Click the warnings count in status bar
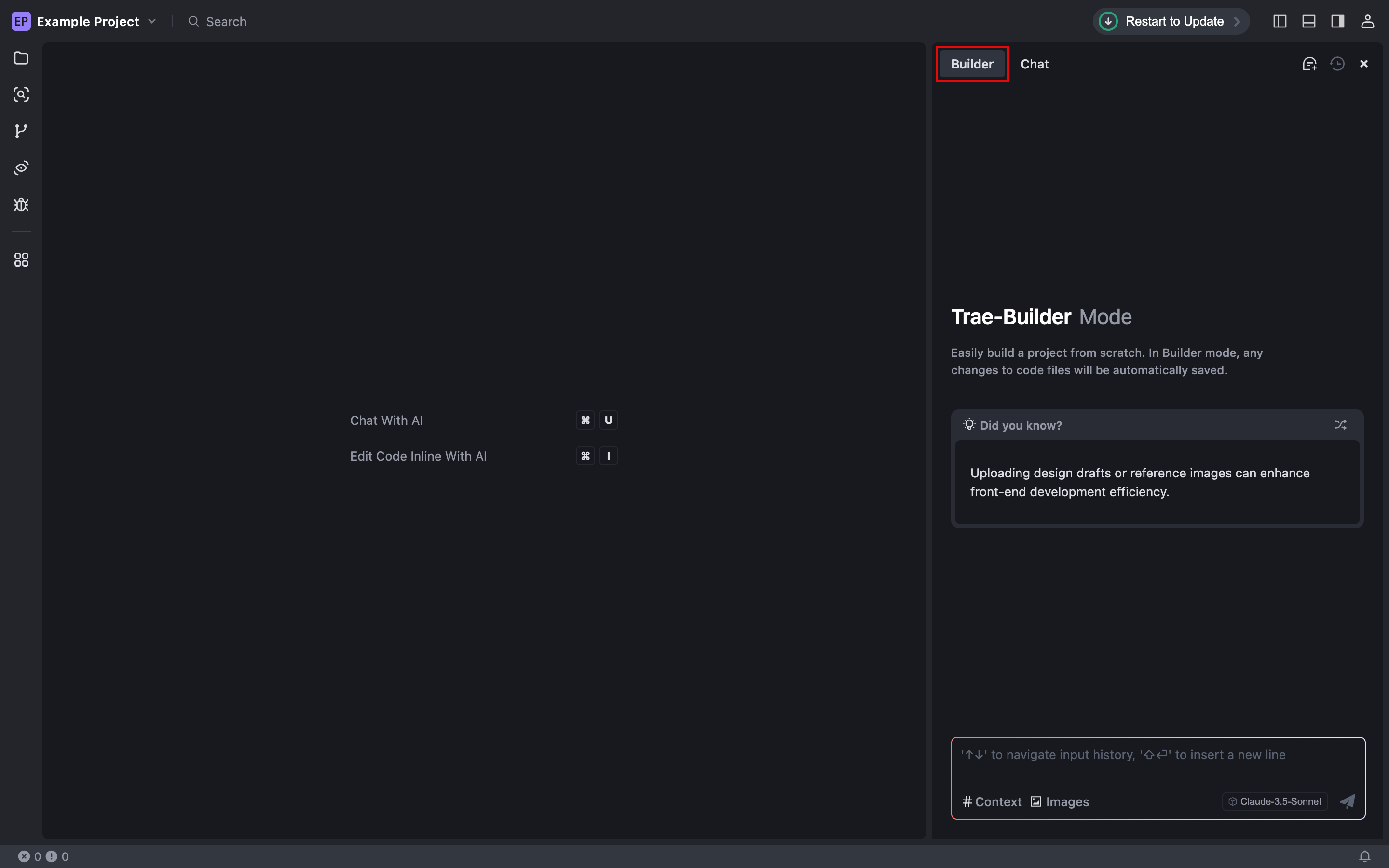The height and width of the screenshot is (868, 1389). point(57,856)
